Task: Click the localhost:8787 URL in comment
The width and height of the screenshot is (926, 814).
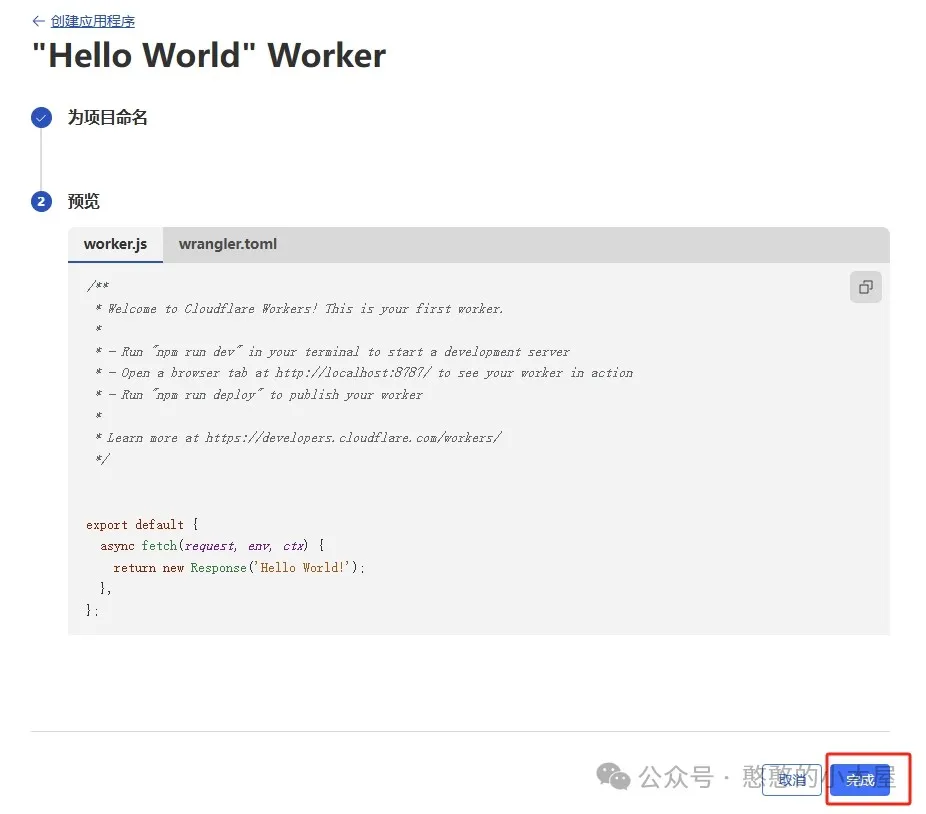Action: (354, 373)
